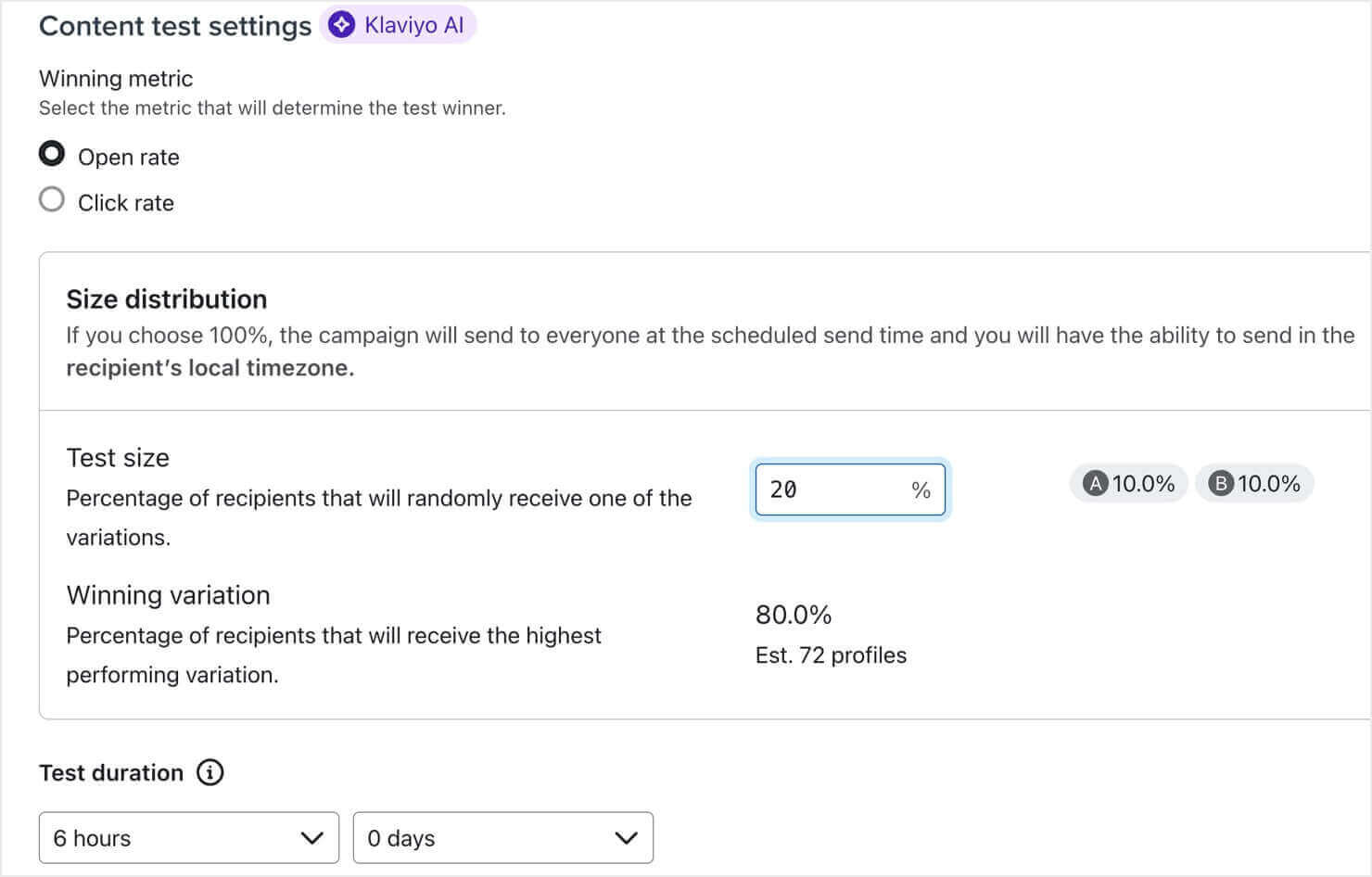Open the 6 hours duration dropdown
Screen dimensions: 1372x877
(x=188, y=838)
